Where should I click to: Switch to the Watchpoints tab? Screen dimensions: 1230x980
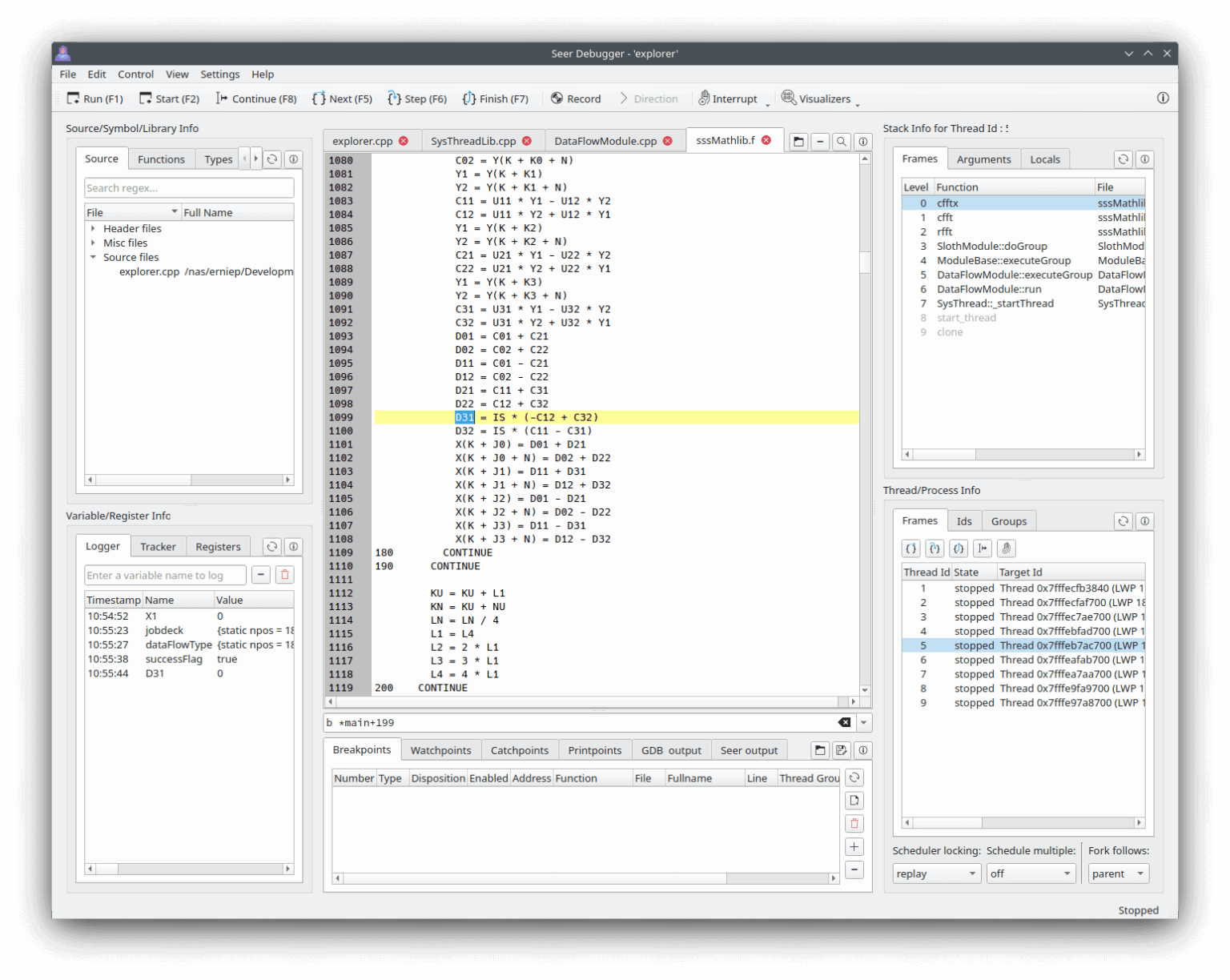pyautogui.click(x=440, y=750)
